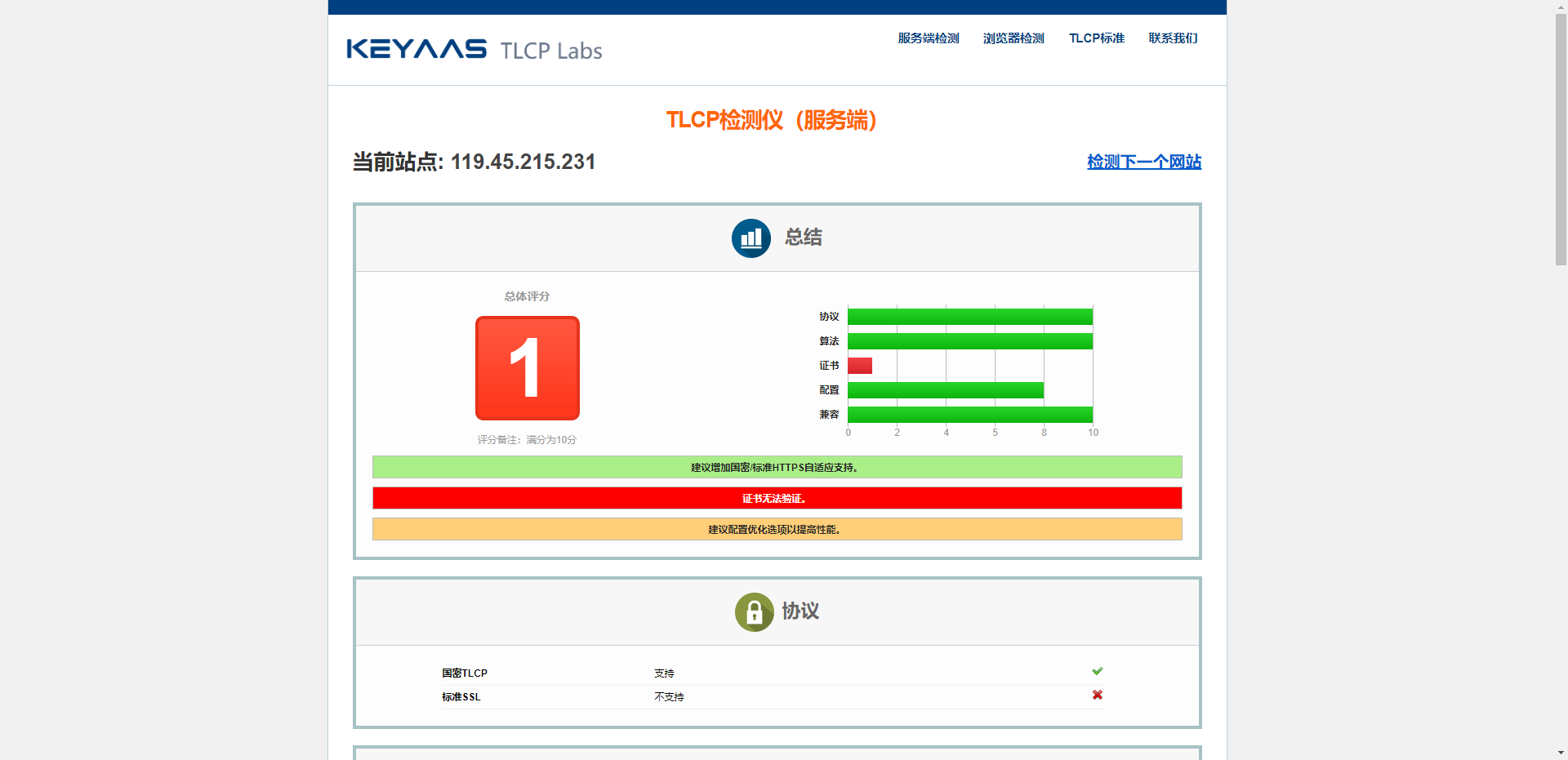The width and height of the screenshot is (1568, 760).
Task: Click the 证书 chart axis label
Action: [829, 366]
